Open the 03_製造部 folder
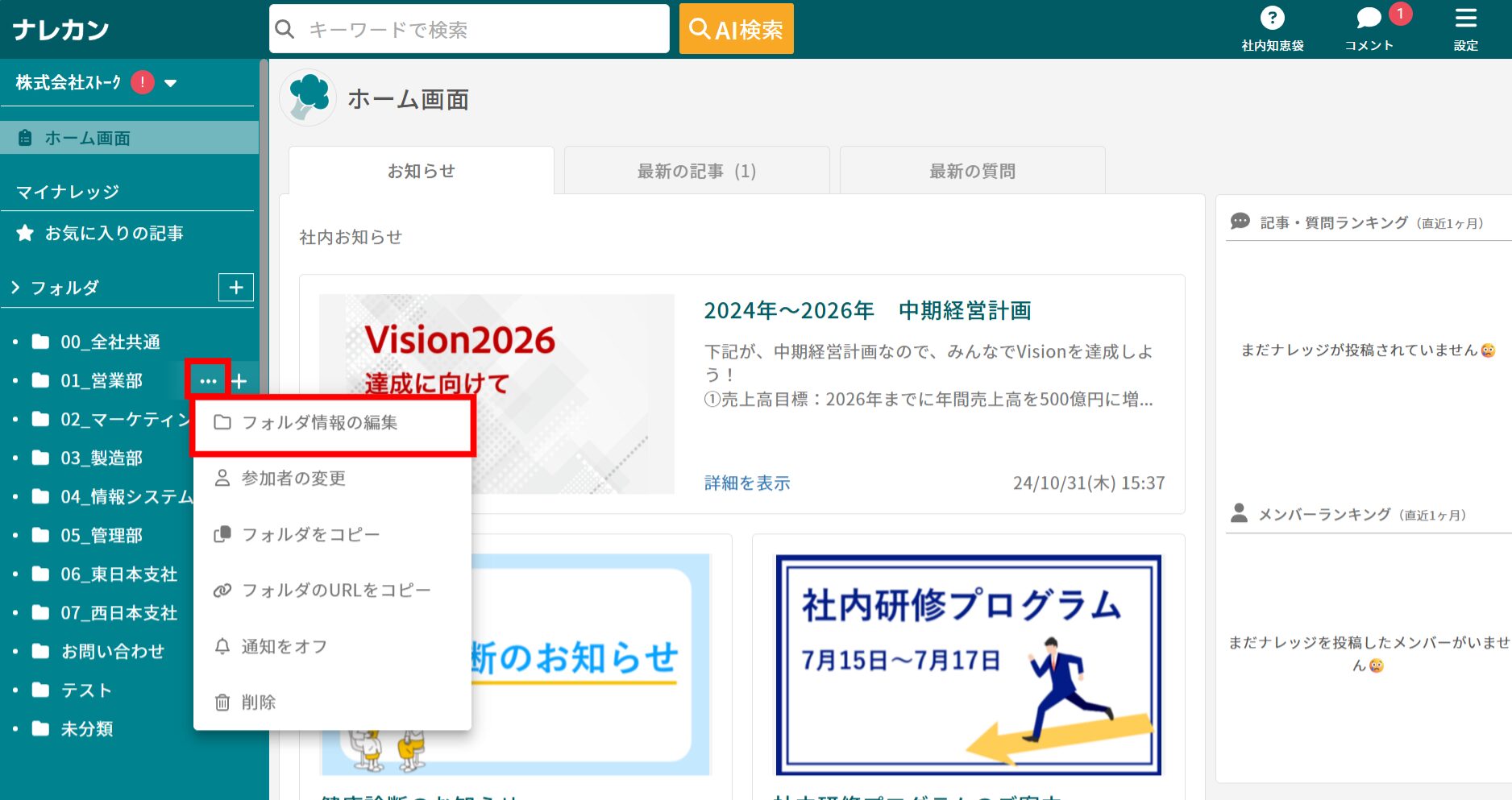1512x800 pixels. tap(102, 458)
